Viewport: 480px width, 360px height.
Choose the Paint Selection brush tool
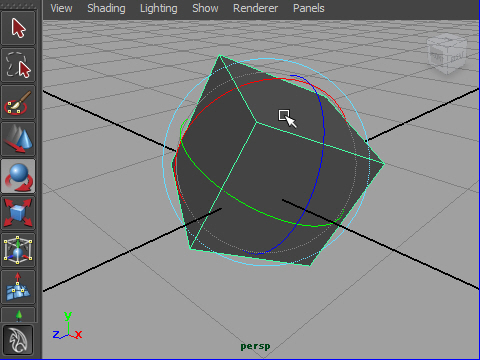point(18,102)
